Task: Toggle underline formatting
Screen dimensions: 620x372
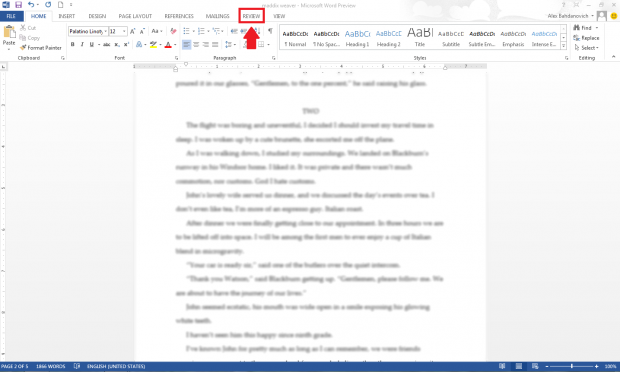Action: coord(93,44)
